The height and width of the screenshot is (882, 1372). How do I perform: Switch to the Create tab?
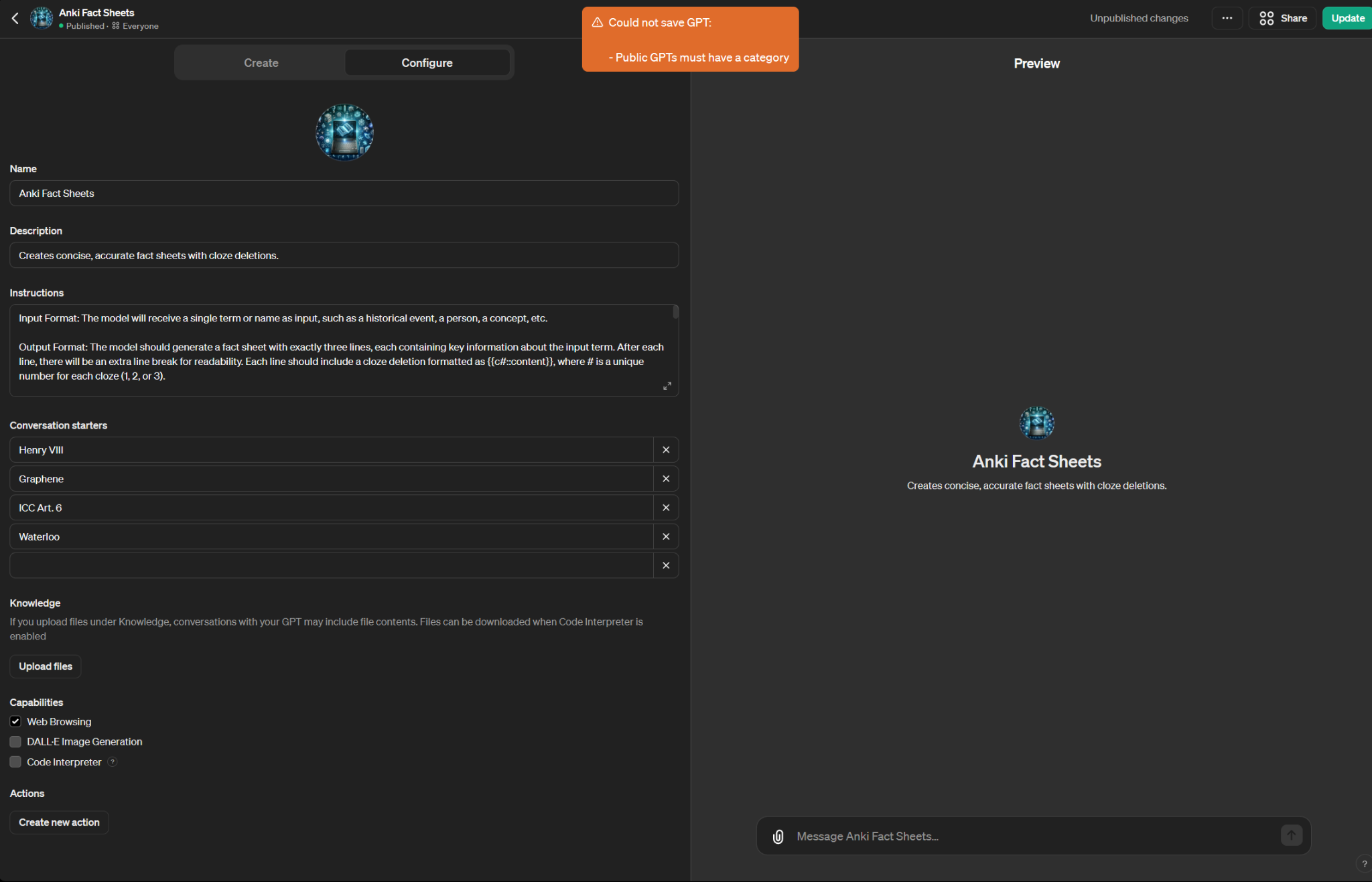pyautogui.click(x=261, y=62)
